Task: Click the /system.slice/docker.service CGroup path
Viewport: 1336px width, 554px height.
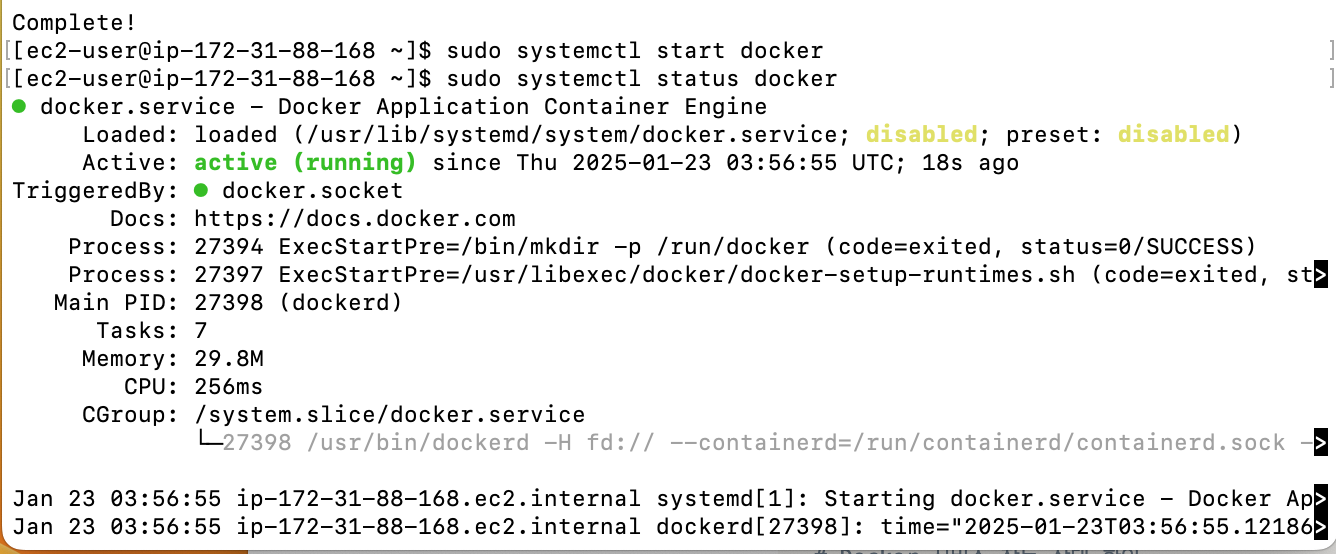Action: click(390, 415)
